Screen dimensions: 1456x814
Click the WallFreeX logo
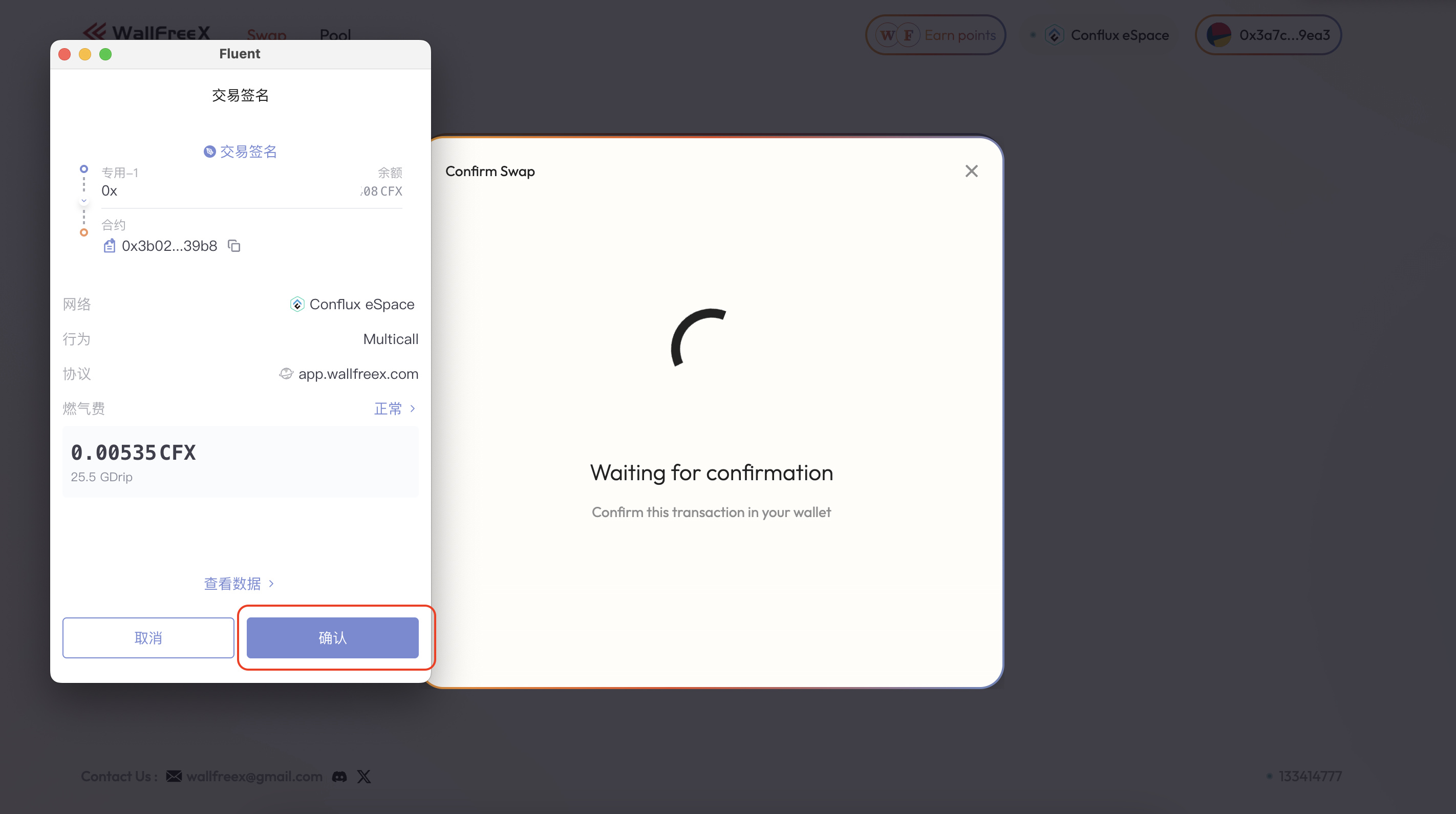(147, 33)
